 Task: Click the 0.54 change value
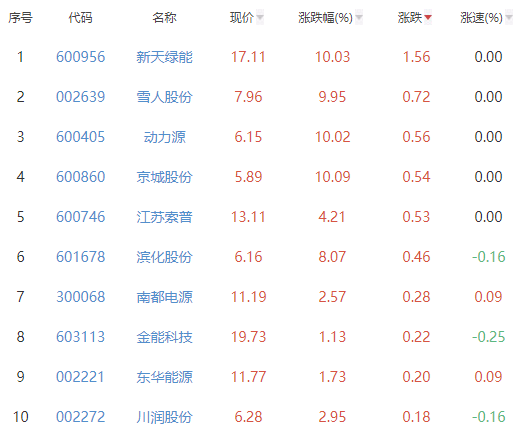tap(416, 177)
